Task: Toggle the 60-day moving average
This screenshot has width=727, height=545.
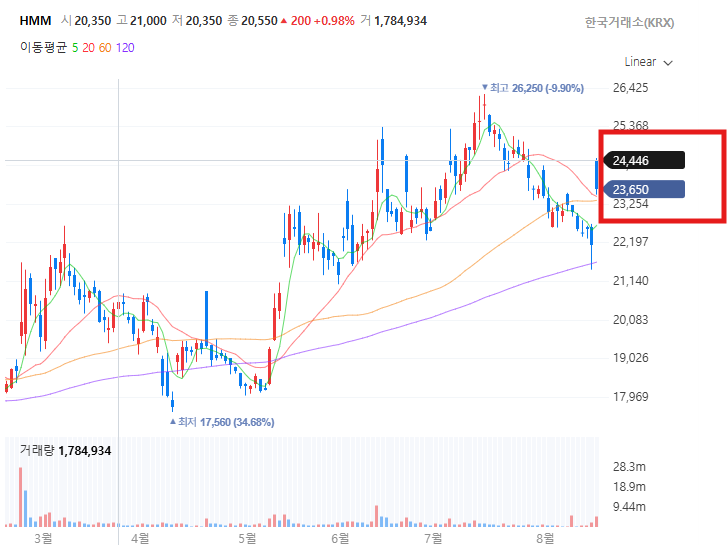Action: point(105,48)
